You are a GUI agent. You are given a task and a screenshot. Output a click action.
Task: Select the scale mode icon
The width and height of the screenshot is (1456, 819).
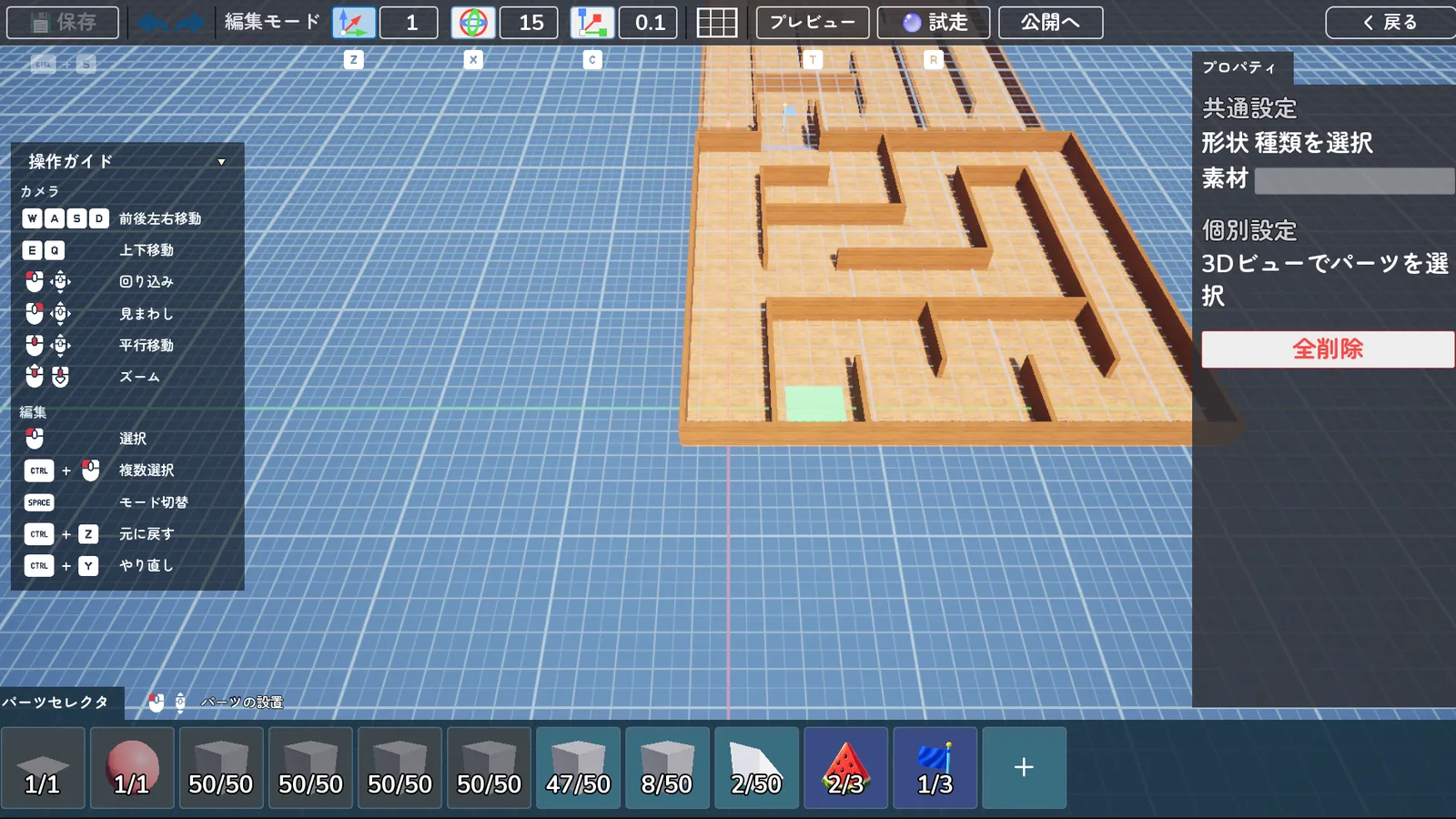tap(592, 22)
